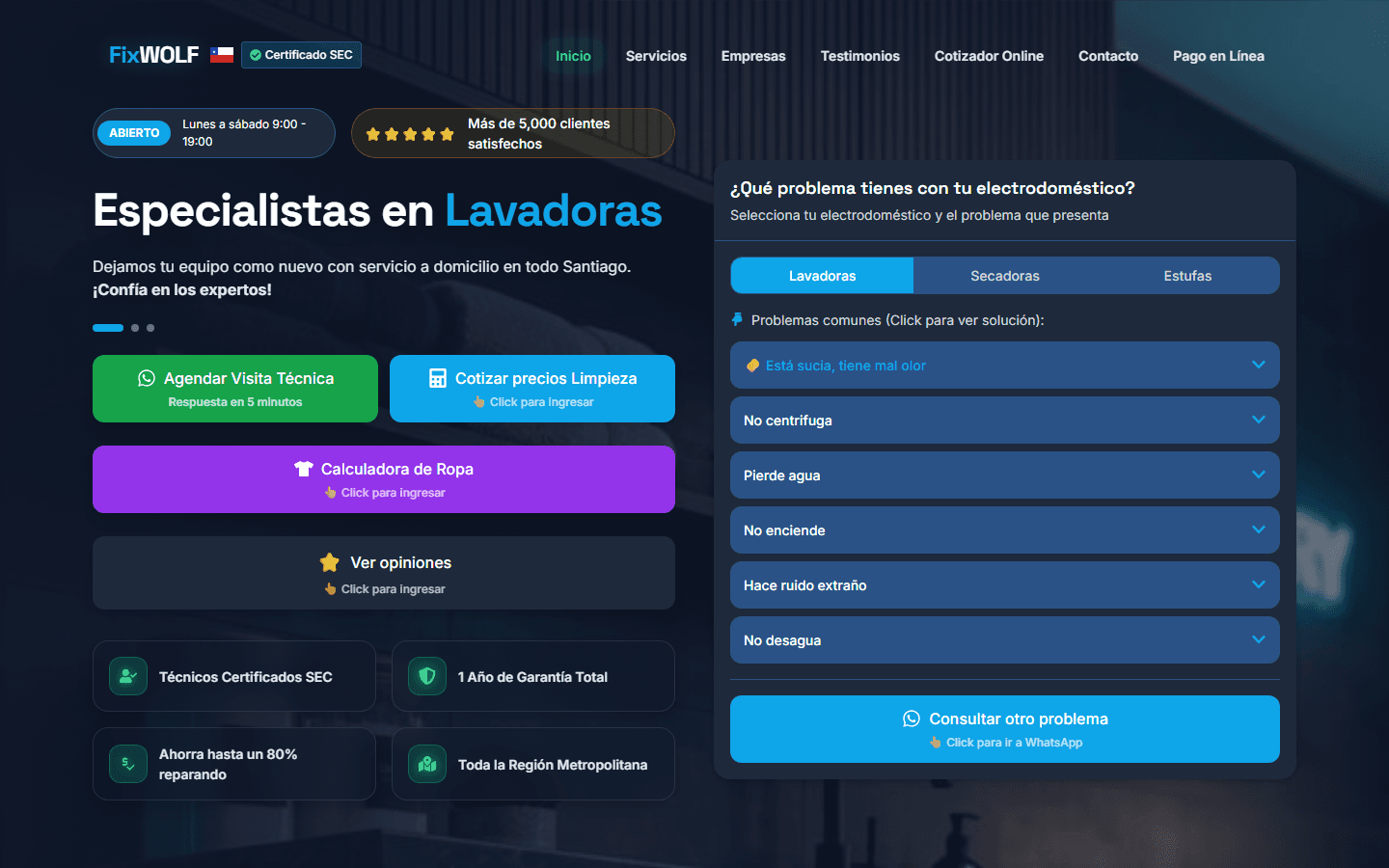Open the Servicios menu item
The image size is (1389, 868).
pyautogui.click(x=656, y=56)
